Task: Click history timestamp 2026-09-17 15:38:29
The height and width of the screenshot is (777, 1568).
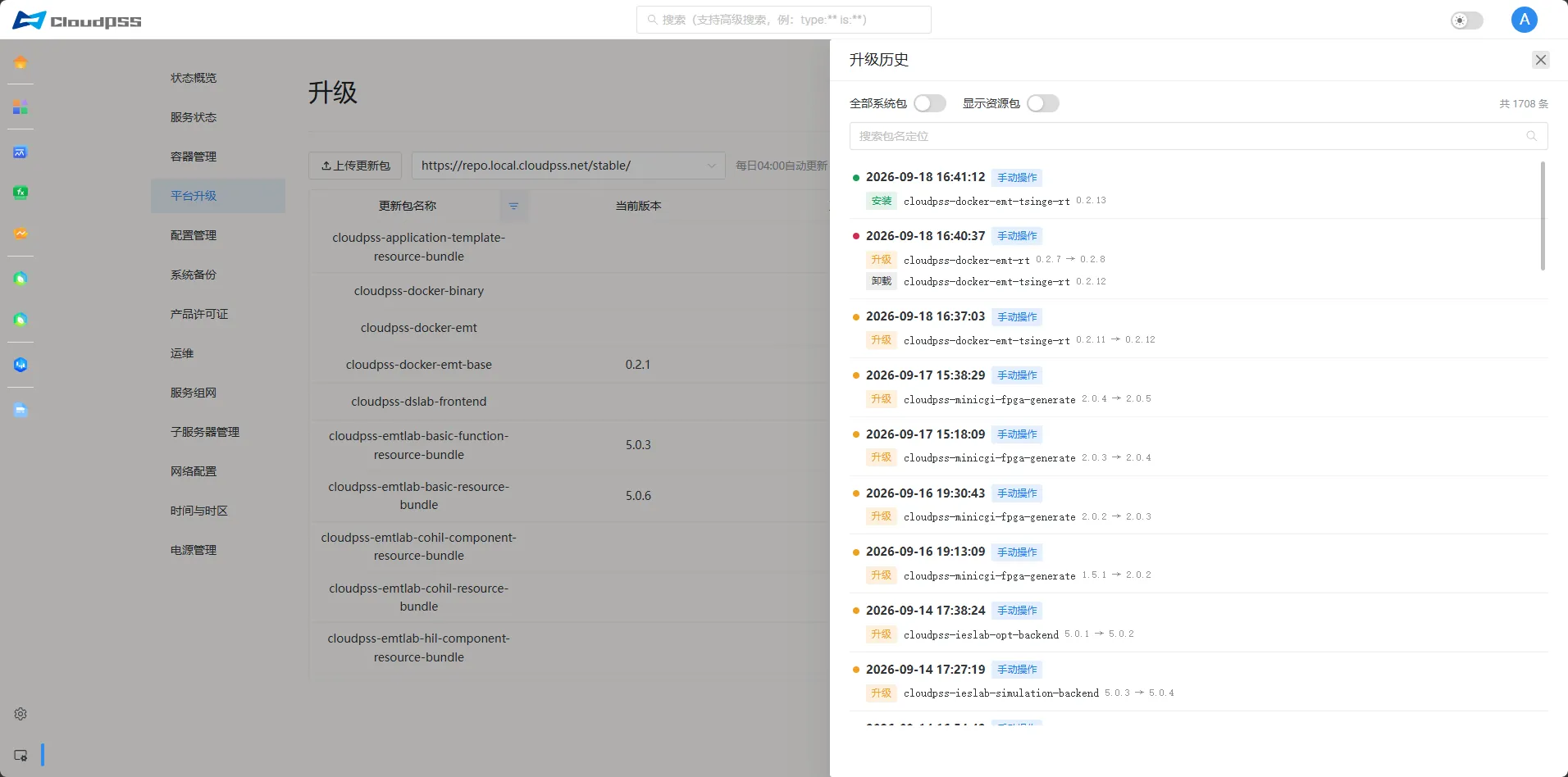Action: [925, 375]
